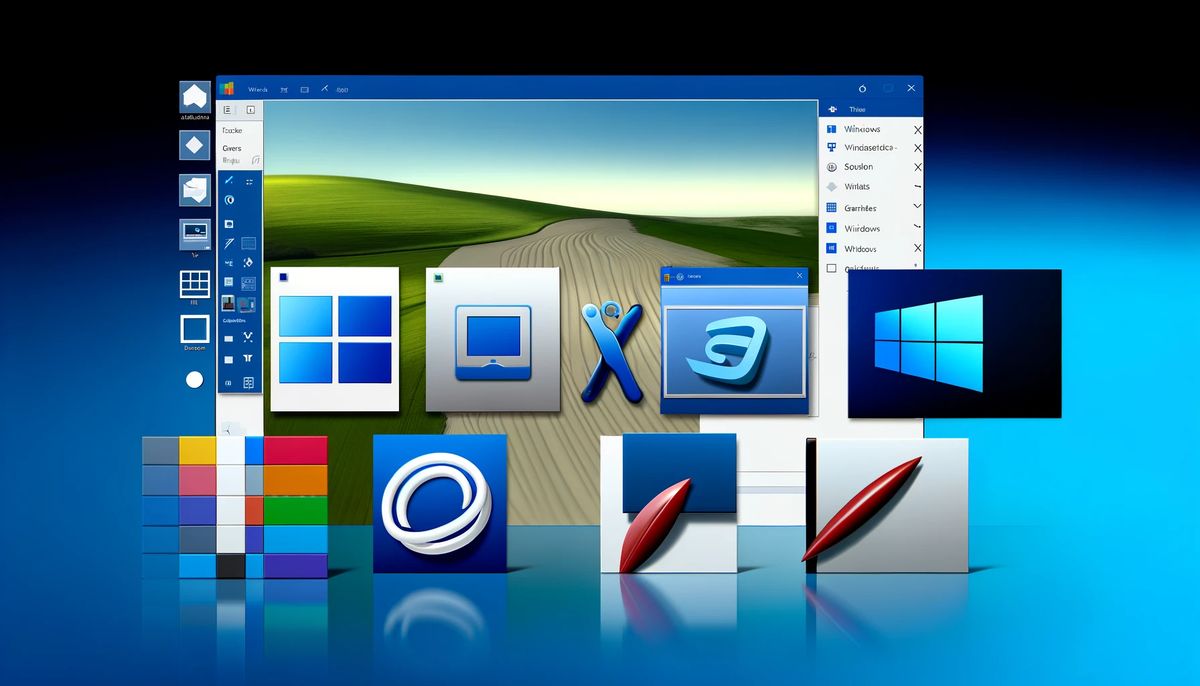
Task: Open the white diamond desktop icon
Action: [x=194, y=146]
